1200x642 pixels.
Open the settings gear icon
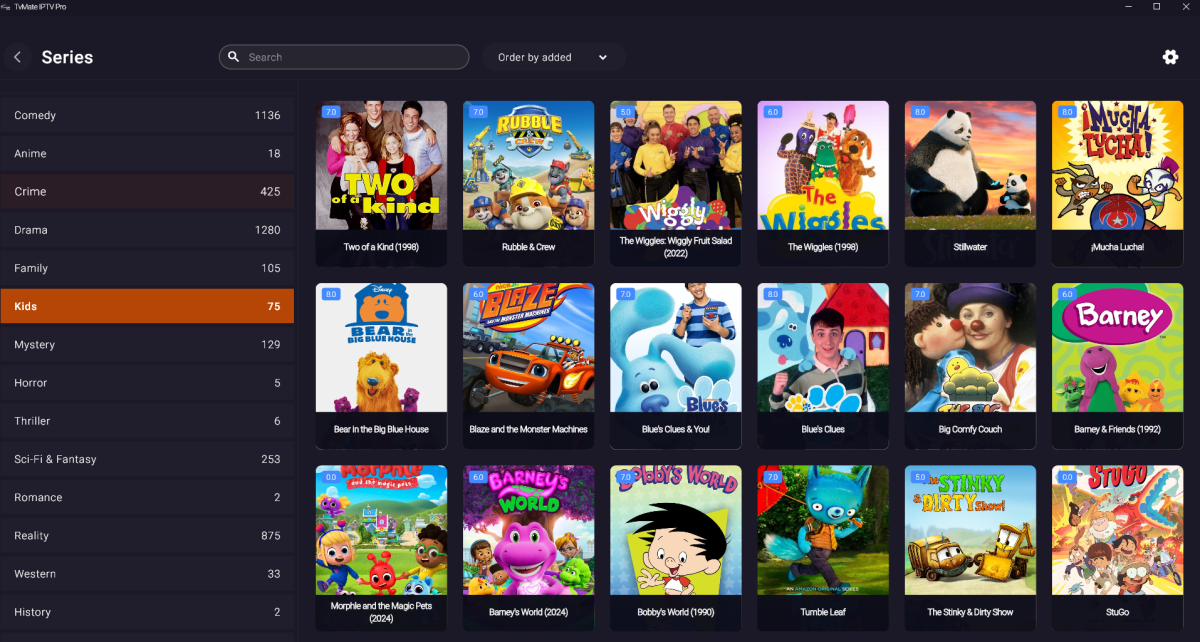[1170, 57]
